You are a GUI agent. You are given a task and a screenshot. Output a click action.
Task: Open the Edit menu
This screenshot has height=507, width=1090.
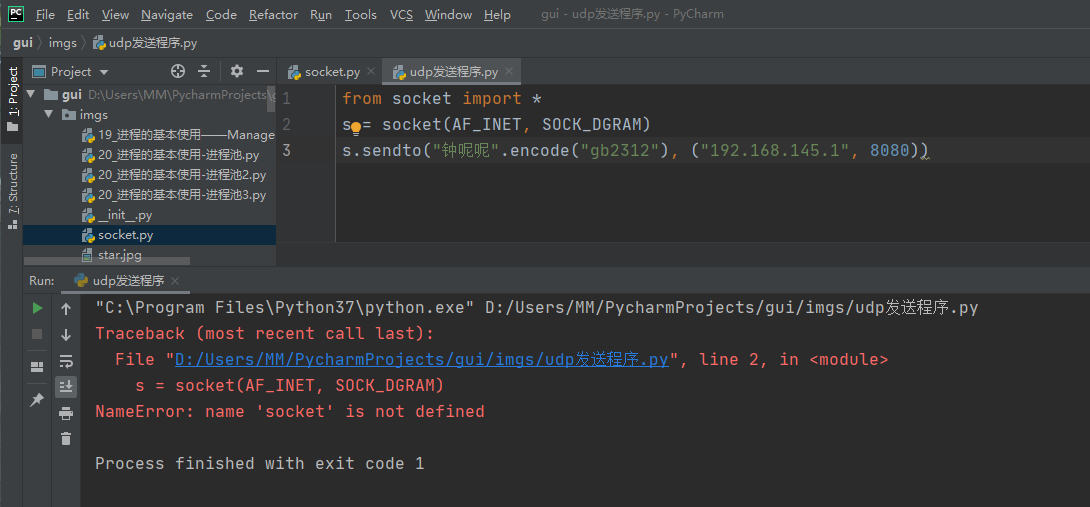coord(78,15)
